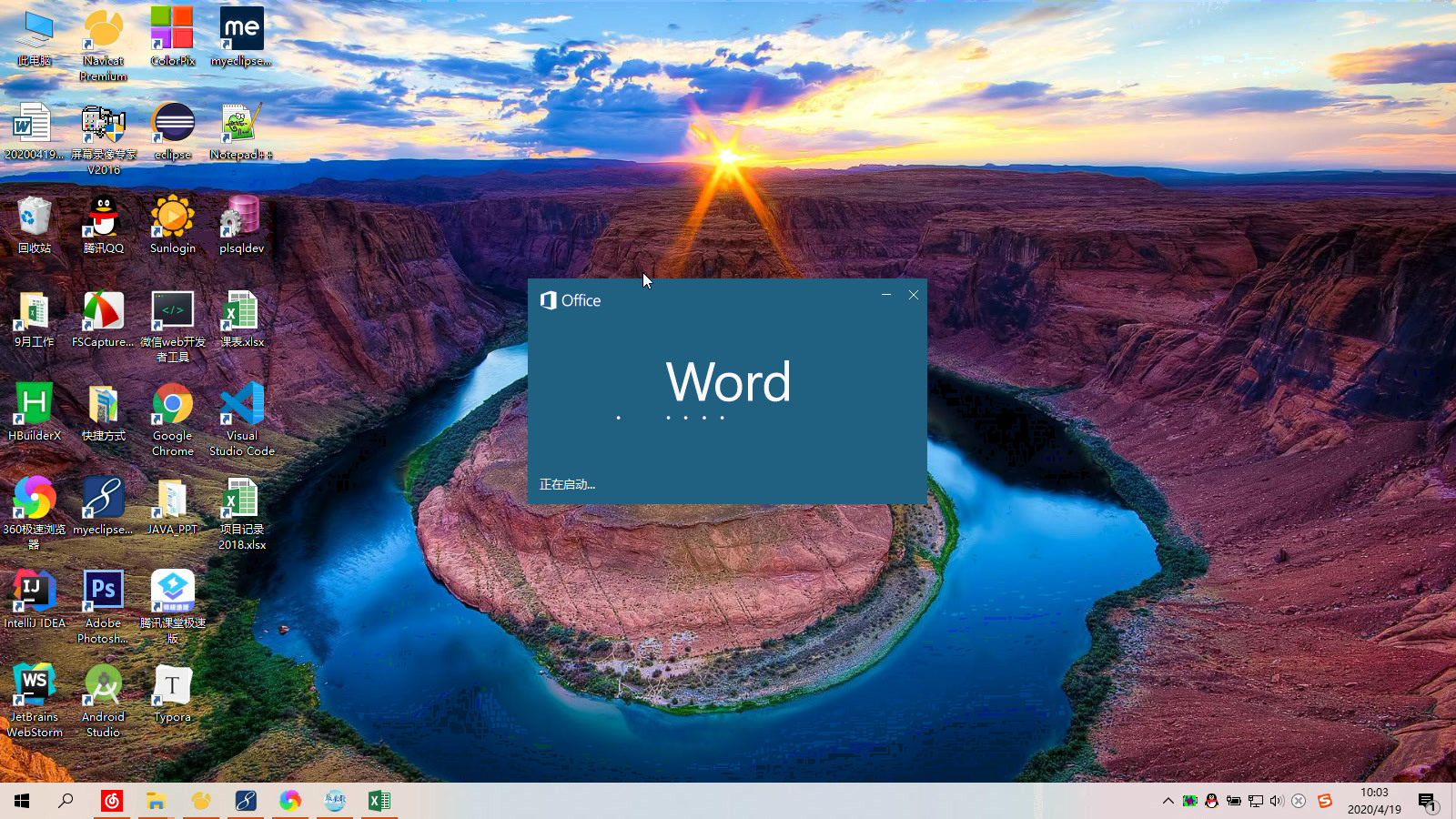Launch Navicat Premium from the desktop
The image size is (1456, 819).
point(103,44)
